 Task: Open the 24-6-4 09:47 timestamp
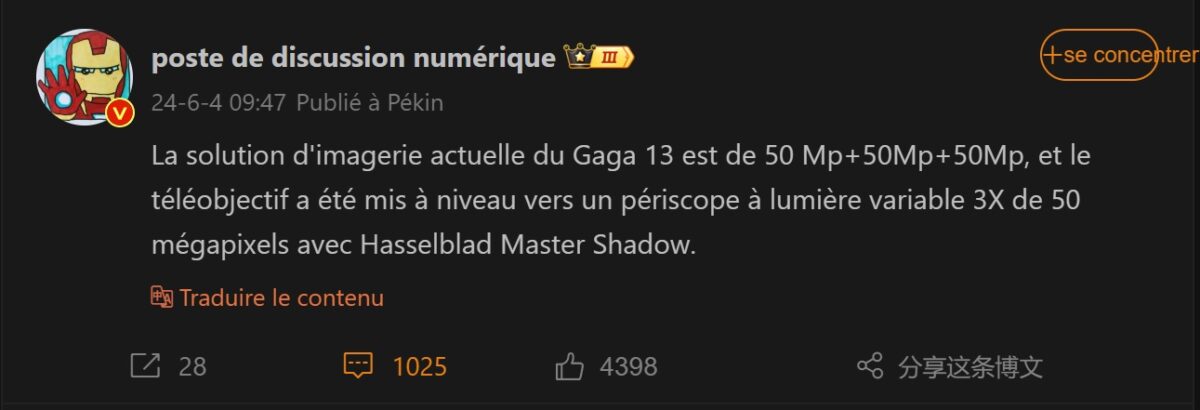click(x=219, y=103)
